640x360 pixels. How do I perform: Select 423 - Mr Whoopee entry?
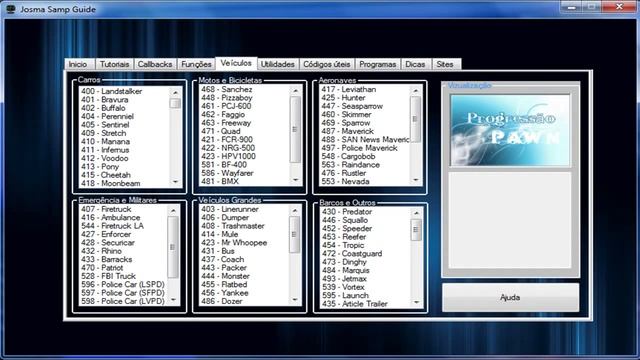tap(234, 242)
